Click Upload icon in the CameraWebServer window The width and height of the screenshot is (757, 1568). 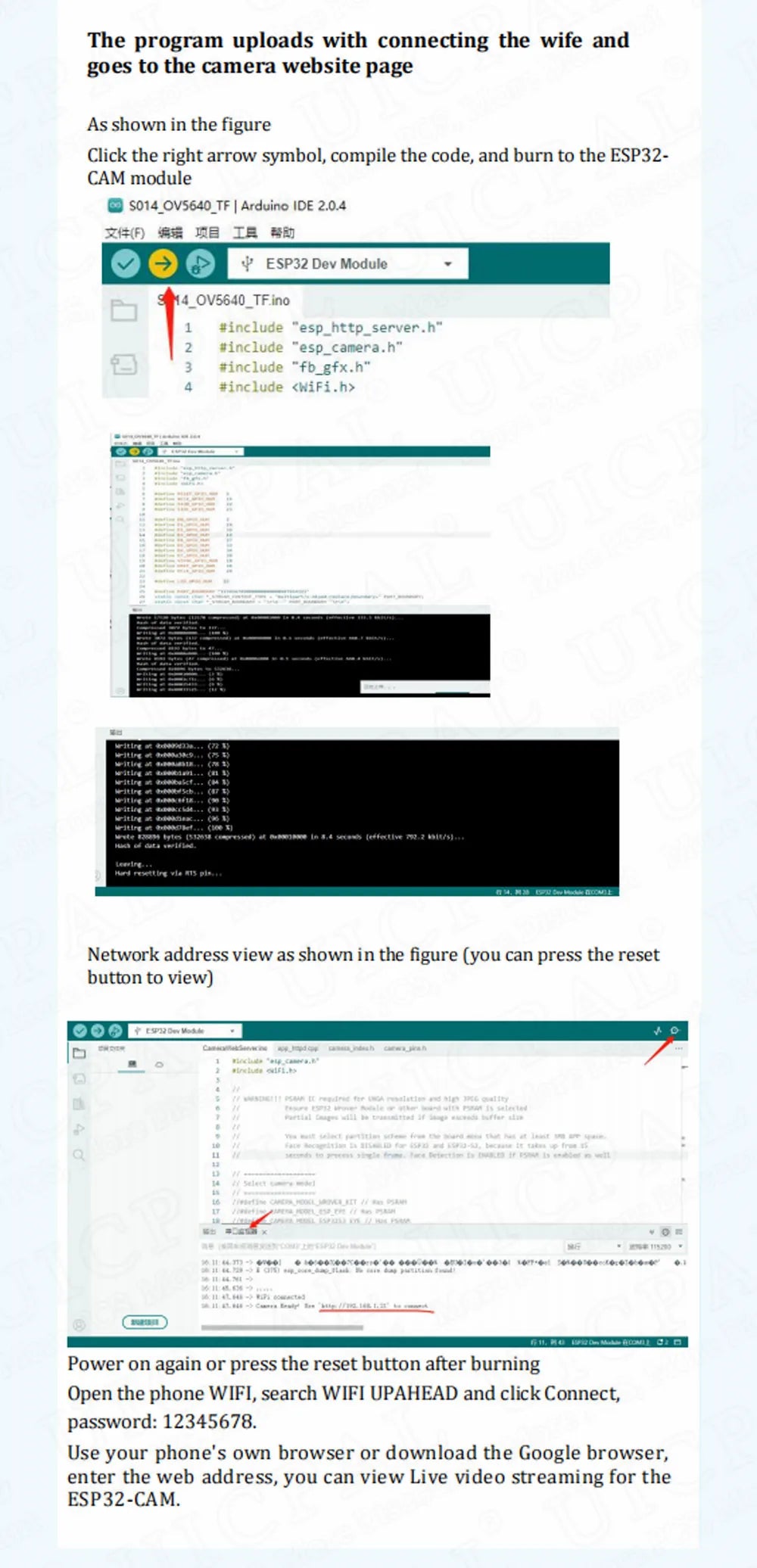98,1031
